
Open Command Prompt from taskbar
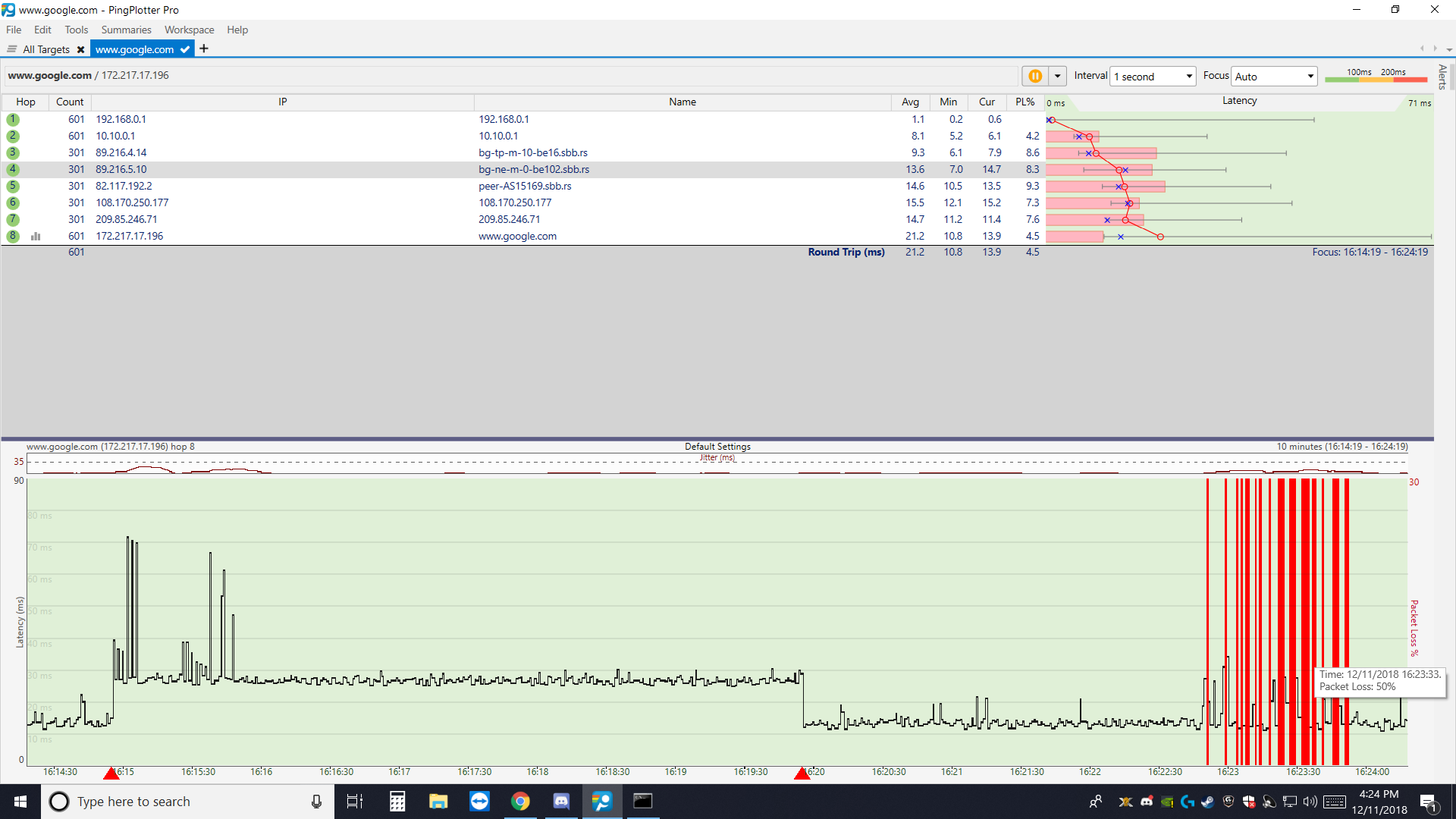pos(643,802)
